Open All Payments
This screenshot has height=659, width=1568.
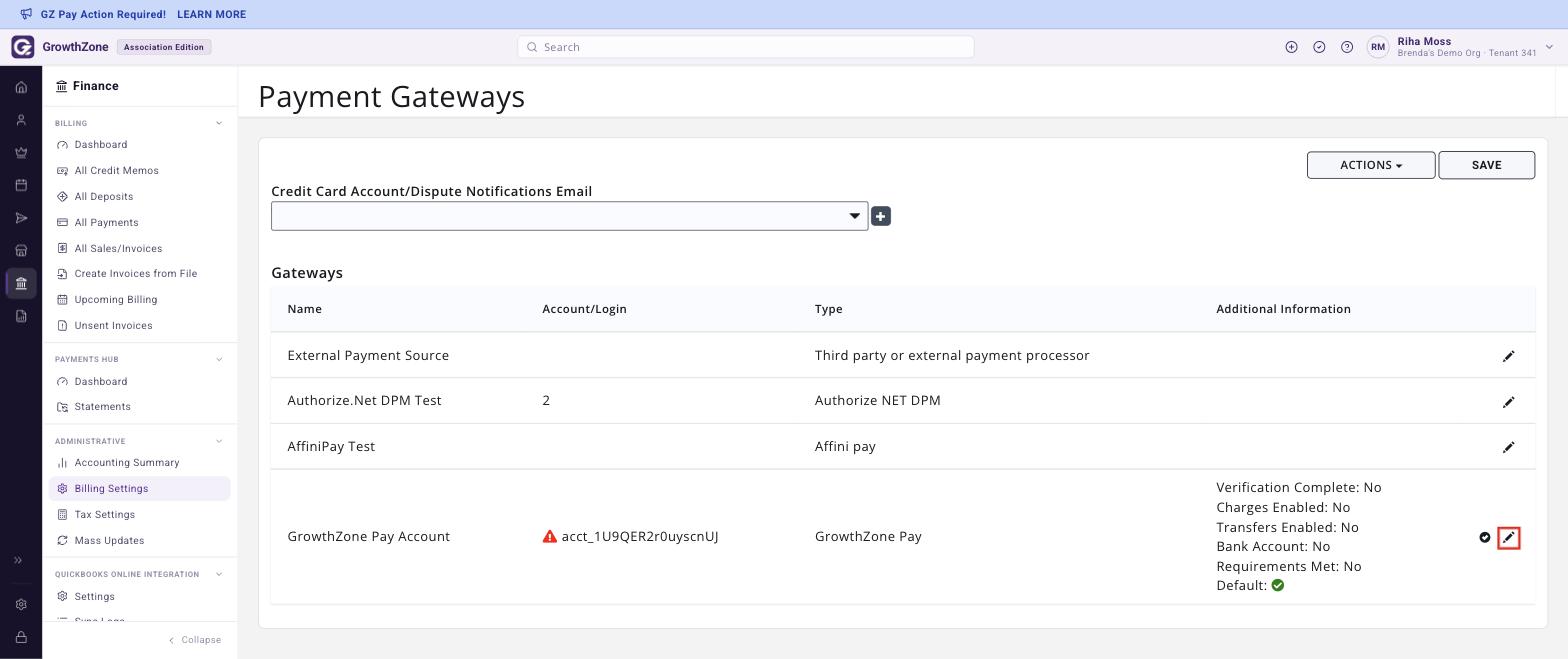point(107,223)
